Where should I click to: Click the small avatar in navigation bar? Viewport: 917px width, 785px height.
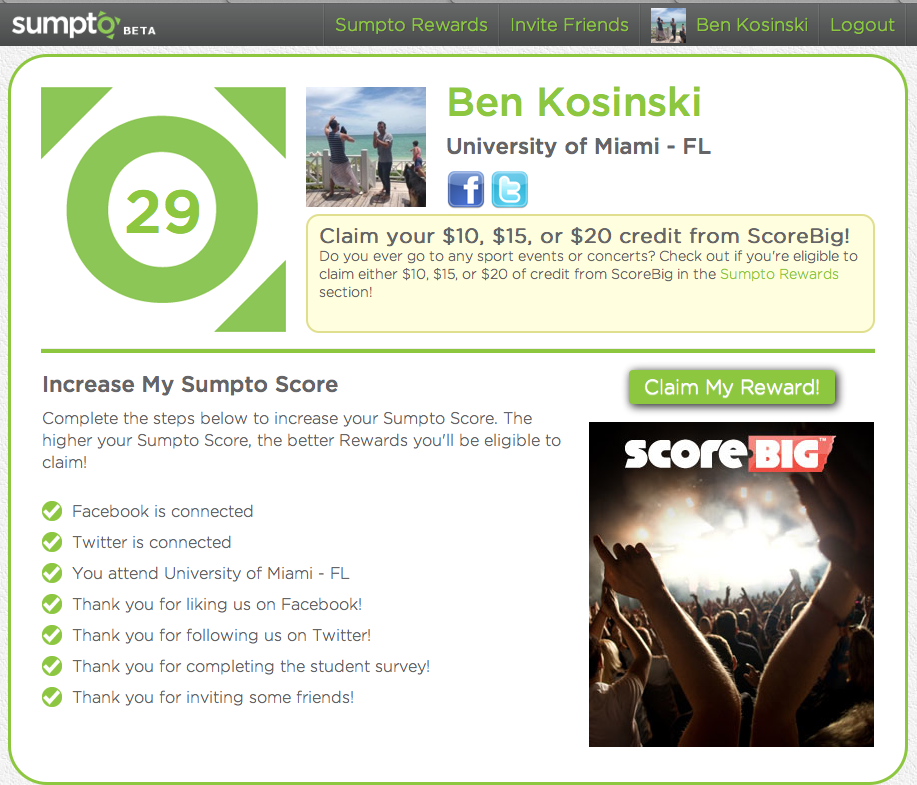point(668,25)
